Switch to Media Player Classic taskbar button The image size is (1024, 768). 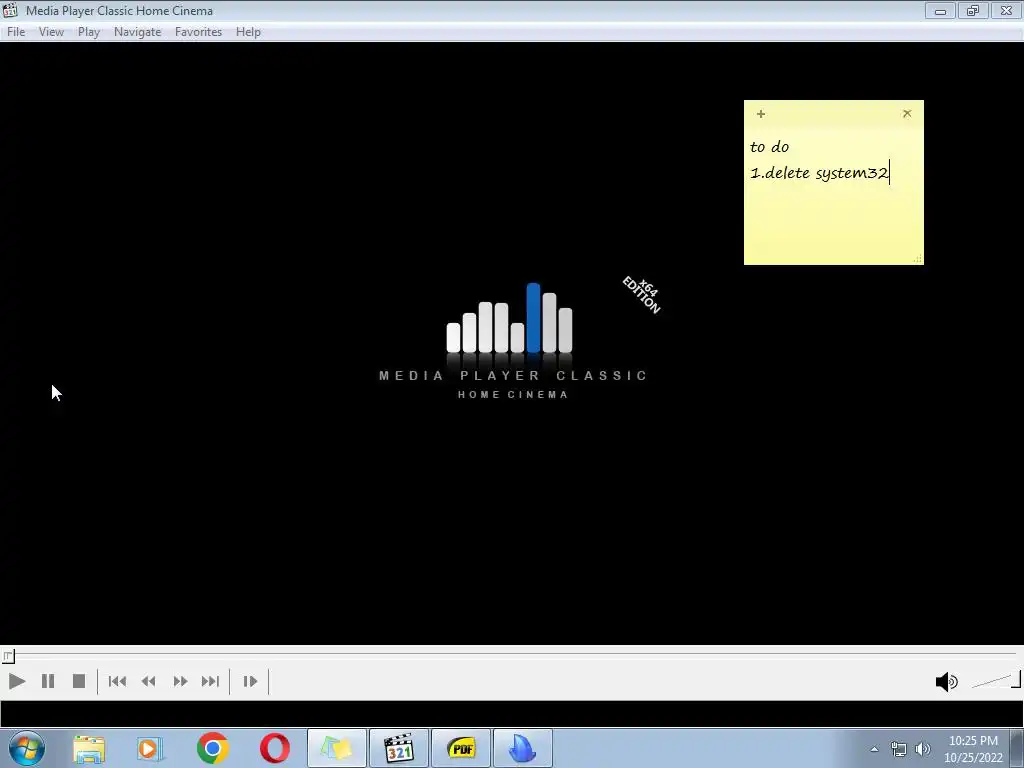click(399, 748)
